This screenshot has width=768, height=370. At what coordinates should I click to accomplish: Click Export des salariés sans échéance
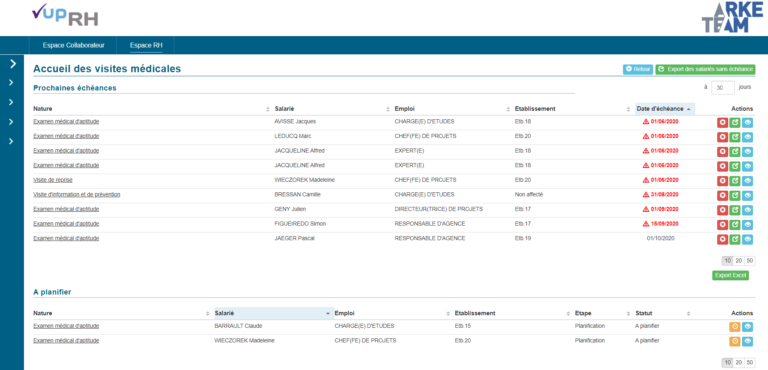(705, 70)
